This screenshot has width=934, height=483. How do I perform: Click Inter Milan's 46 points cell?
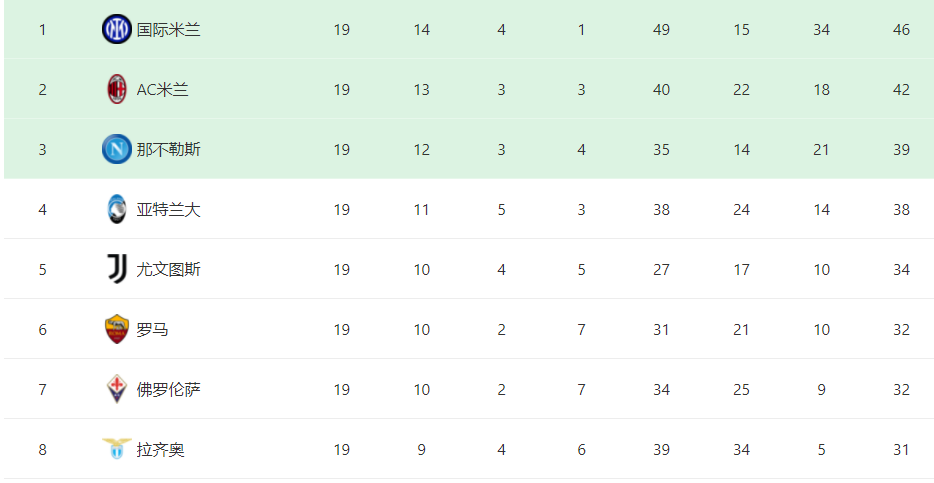pos(901,30)
